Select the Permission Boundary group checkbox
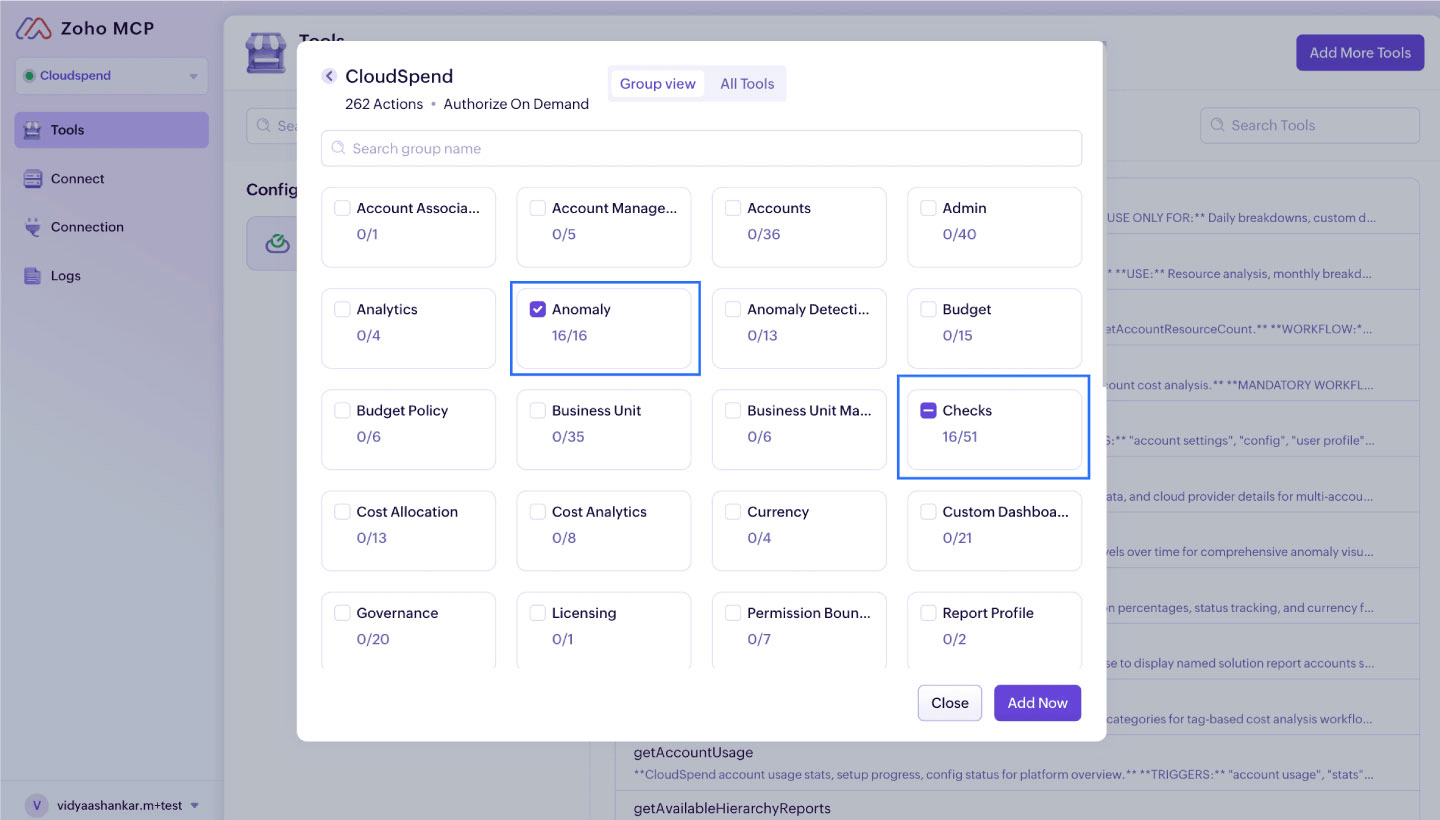 [x=733, y=613]
